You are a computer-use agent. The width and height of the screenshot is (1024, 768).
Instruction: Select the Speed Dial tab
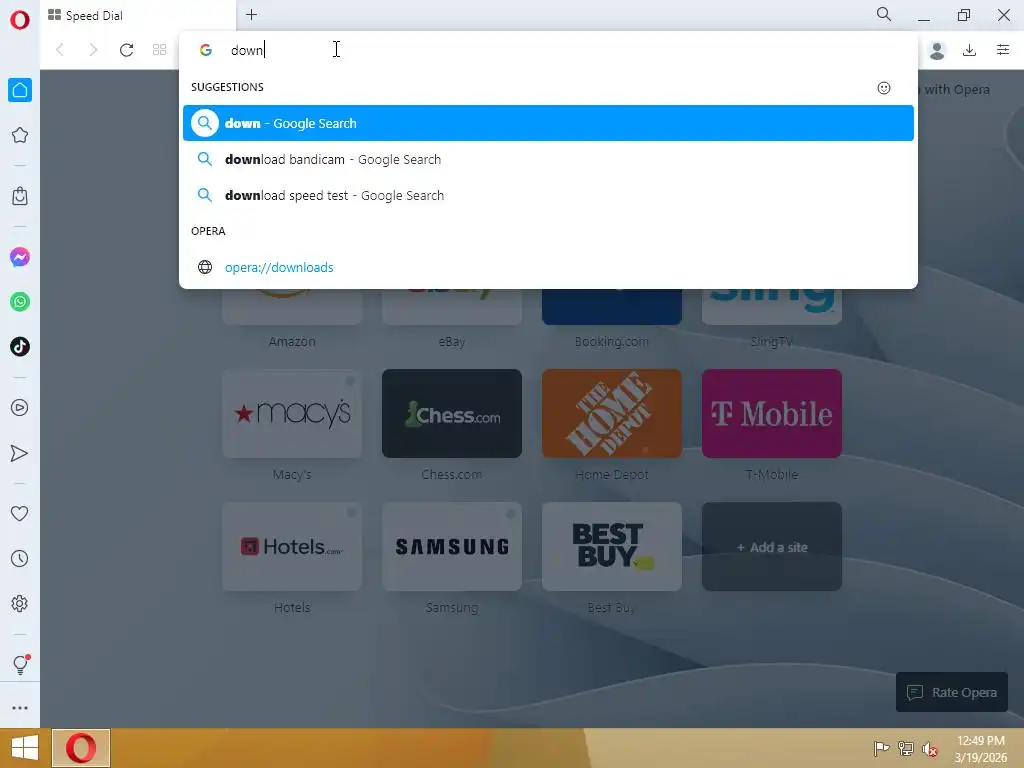138,16
